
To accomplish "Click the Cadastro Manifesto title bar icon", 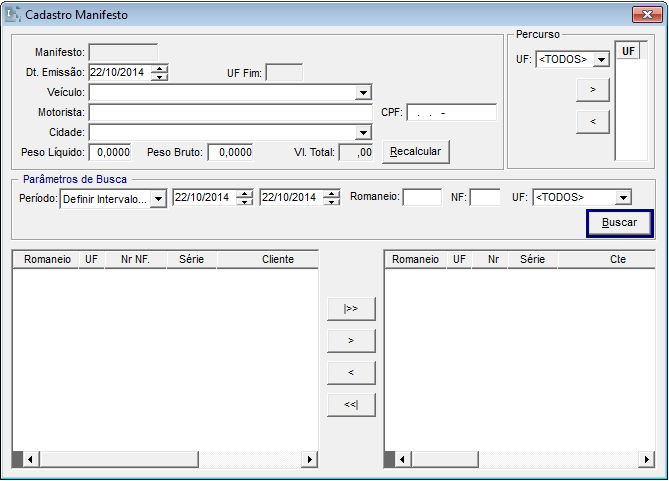I will (12, 15).
